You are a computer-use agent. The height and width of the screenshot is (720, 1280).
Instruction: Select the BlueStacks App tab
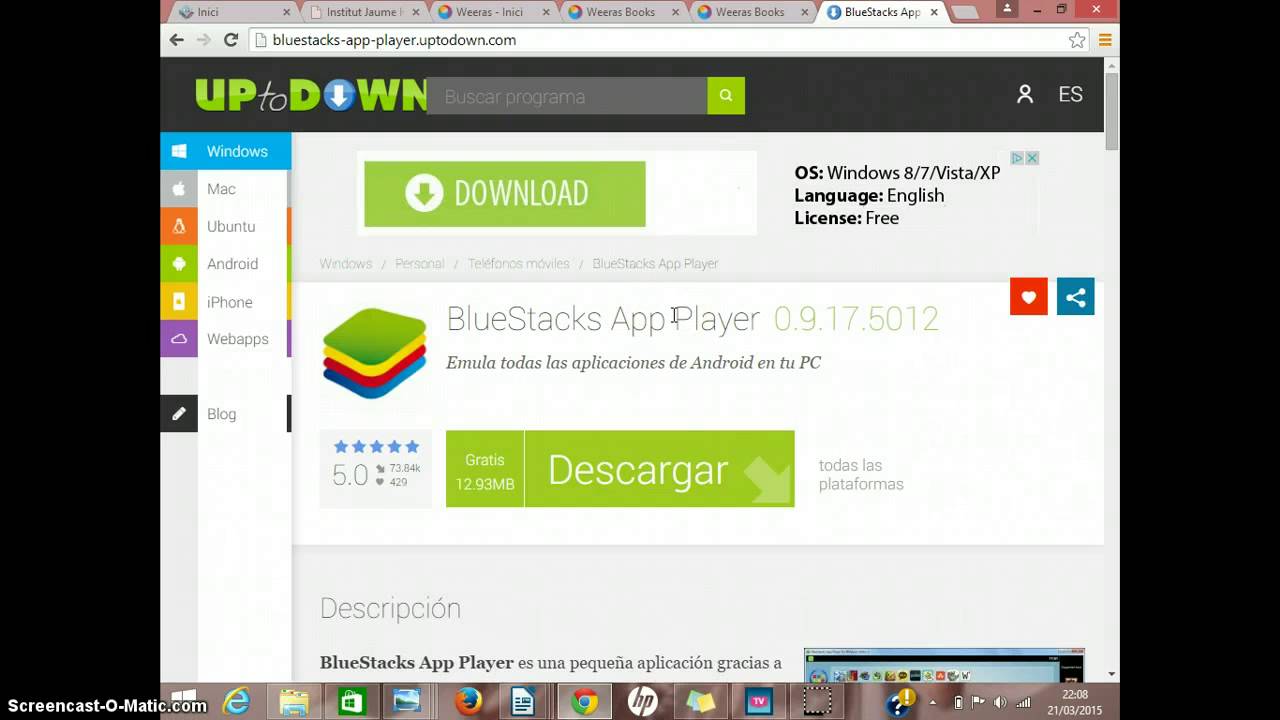(x=883, y=12)
